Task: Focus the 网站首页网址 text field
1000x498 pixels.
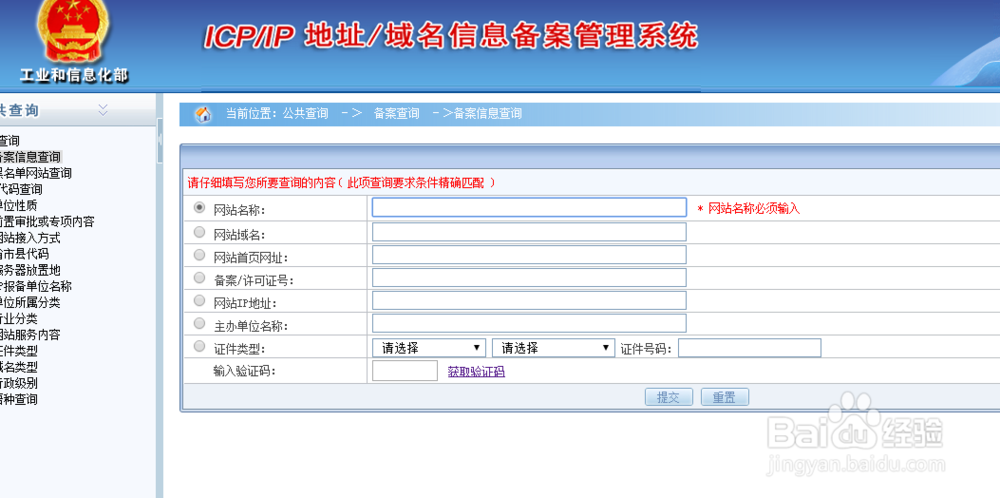Action: point(529,255)
